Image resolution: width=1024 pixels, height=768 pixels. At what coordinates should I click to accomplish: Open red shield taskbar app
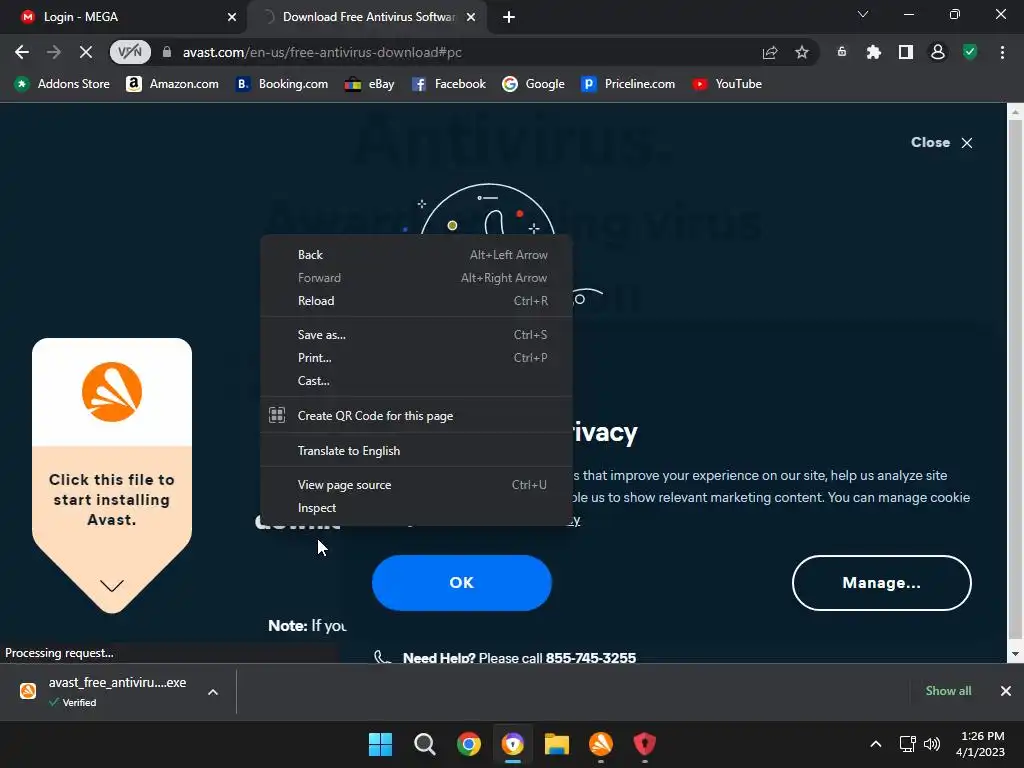tap(645, 744)
